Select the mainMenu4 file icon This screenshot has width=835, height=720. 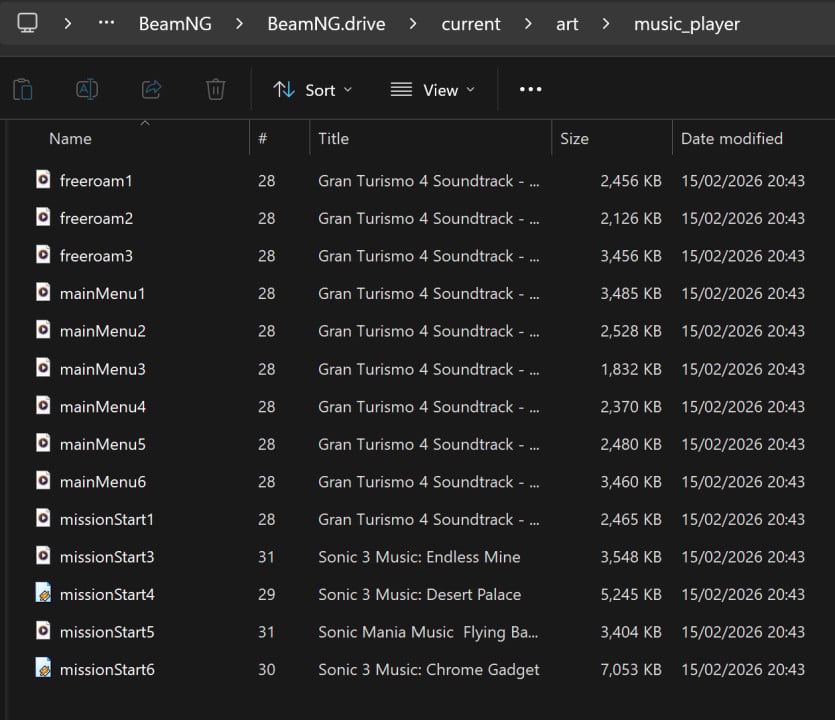coord(43,405)
